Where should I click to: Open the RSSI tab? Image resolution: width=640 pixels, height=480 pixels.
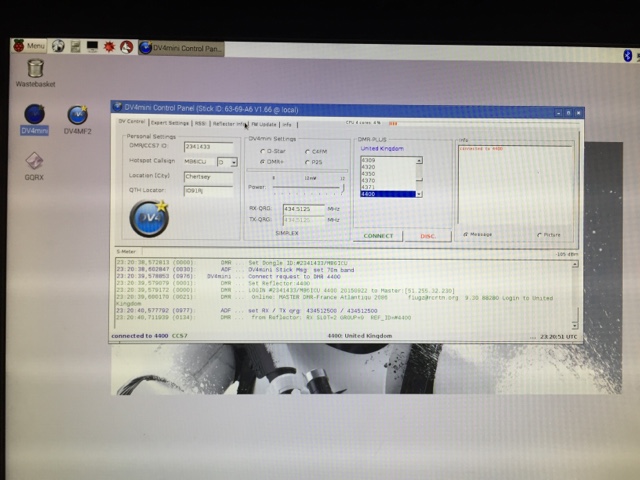[200, 123]
